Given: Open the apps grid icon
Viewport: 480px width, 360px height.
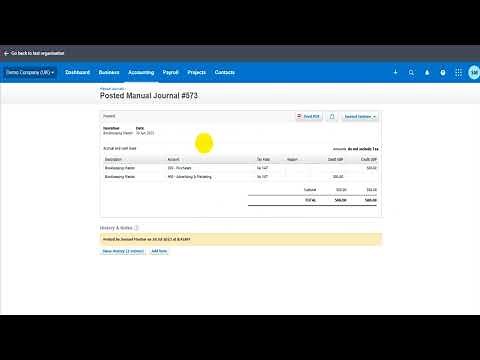Looking at the screenshot, I should point(459,72).
